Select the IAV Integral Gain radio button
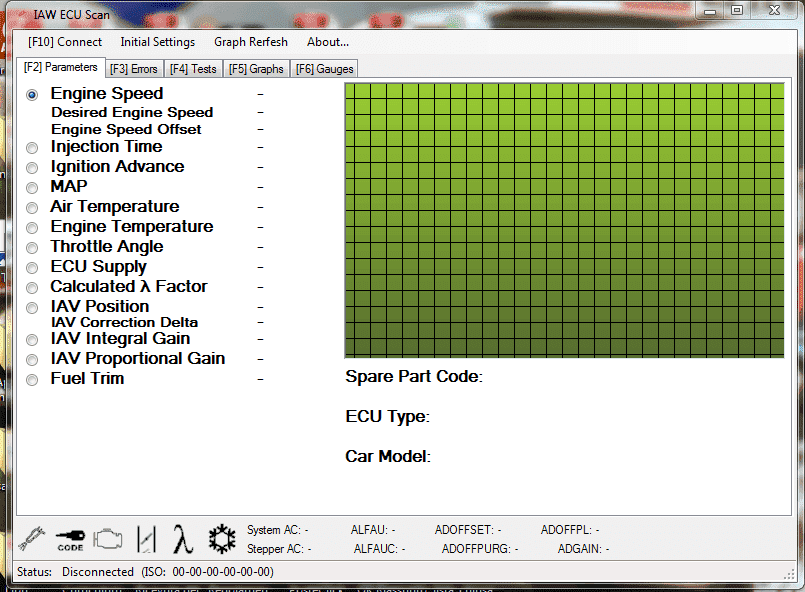Viewport: 805px width, 592px height. 32,340
